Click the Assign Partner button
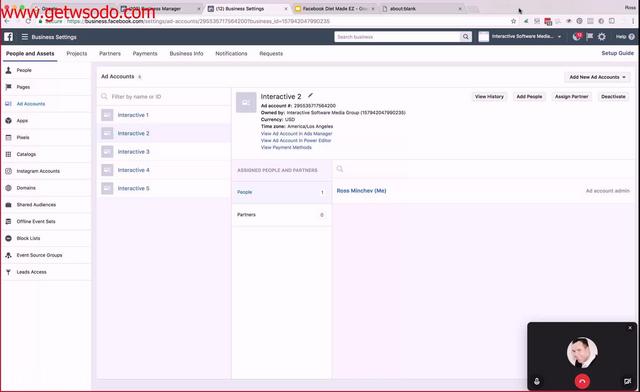640x392 pixels. point(571,97)
